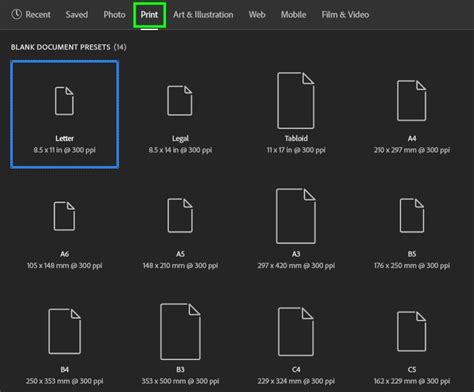Click the Blank Document Presets (14) heading
Image resolution: width=474 pixels, height=392 pixels.
coord(68,47)
